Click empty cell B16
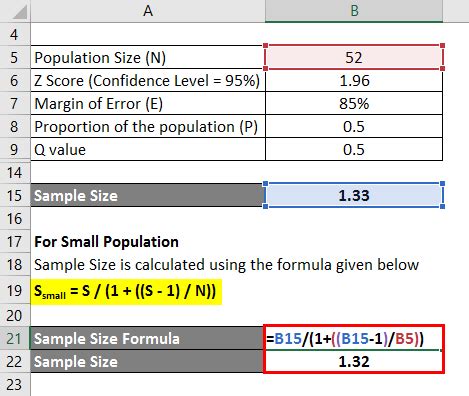The width and height of the screenshot is (469, 396). 354,218
